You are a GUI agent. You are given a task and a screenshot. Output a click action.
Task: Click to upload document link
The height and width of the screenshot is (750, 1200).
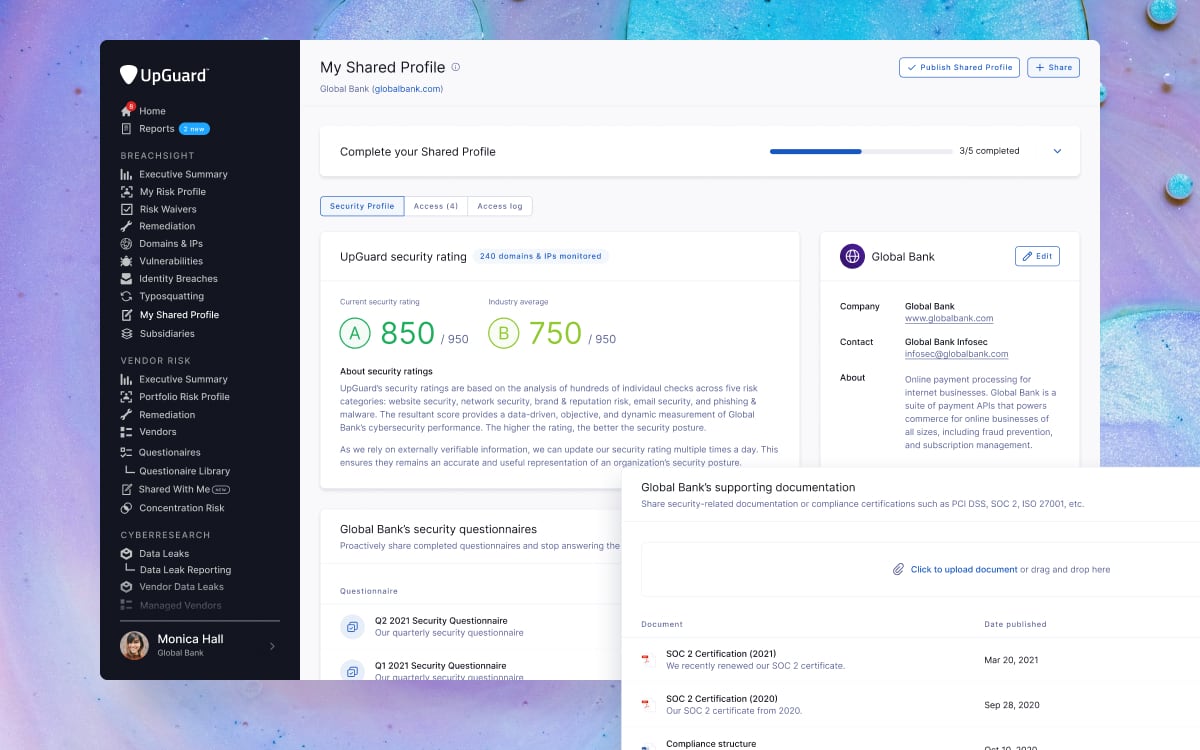tap(964, 569)
